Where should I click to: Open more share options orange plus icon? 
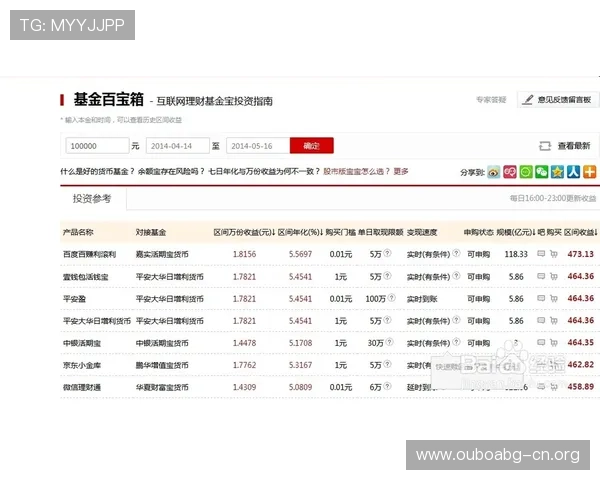(589, 172)
